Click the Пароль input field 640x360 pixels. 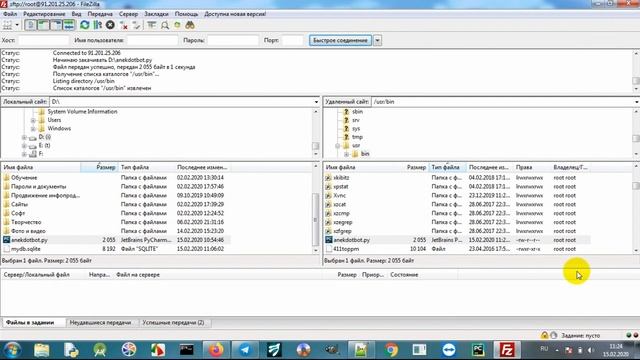tap(233, 40)
